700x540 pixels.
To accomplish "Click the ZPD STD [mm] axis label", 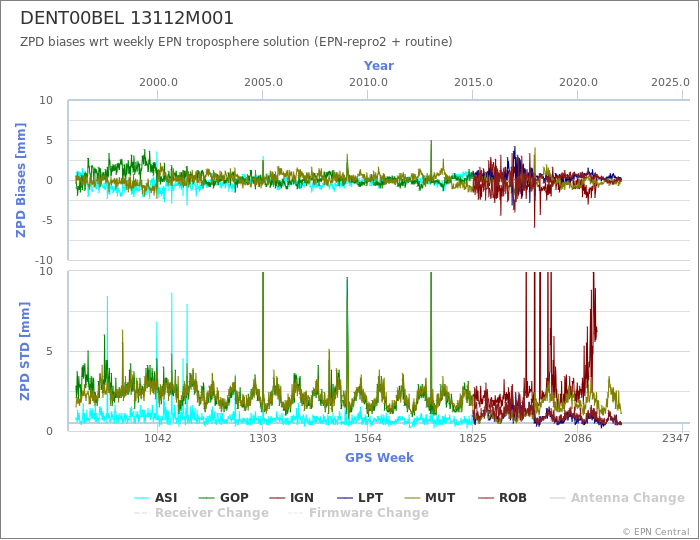I will point(24,351).
